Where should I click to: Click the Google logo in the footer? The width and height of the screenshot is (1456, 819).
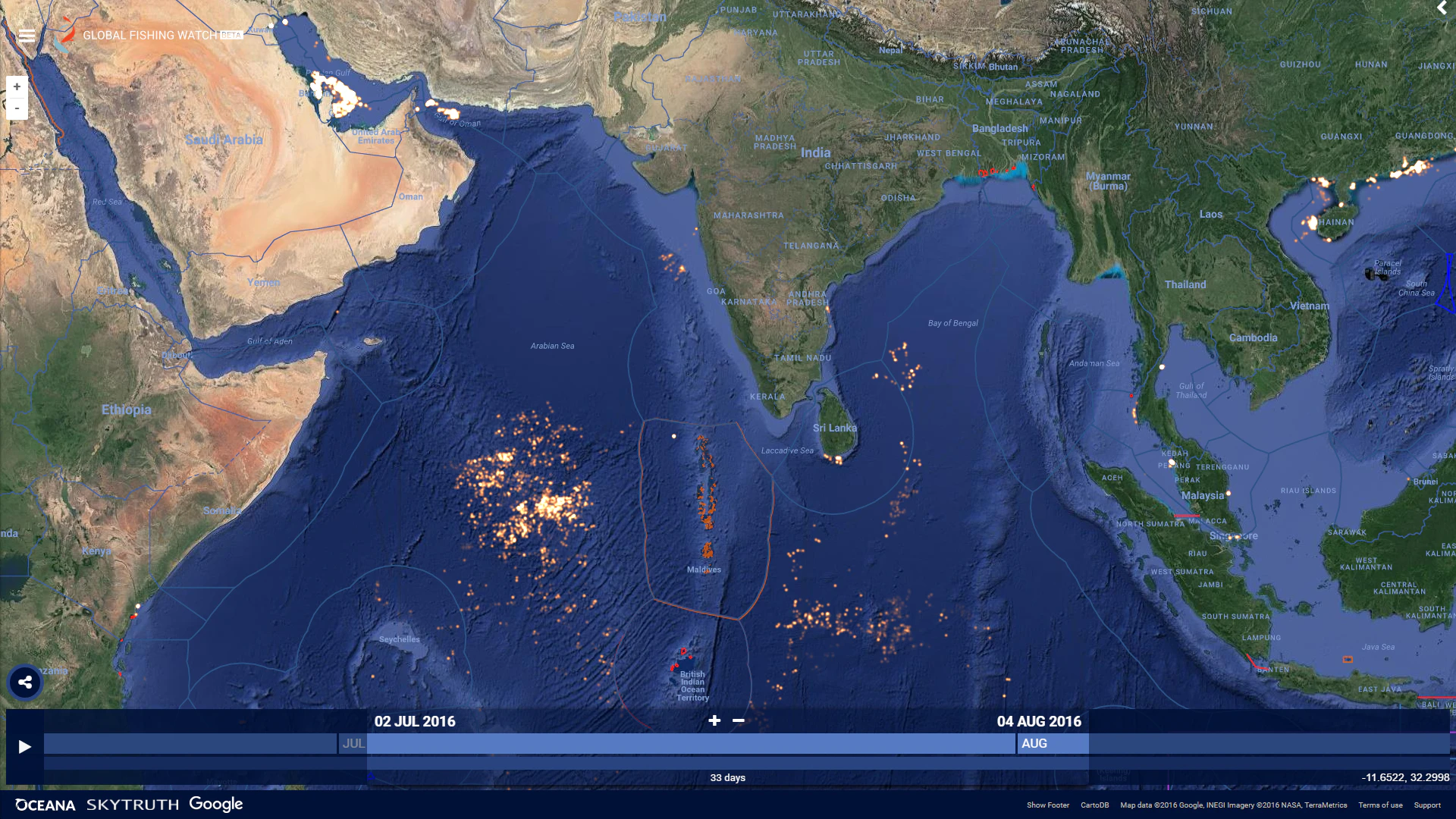[216, 804]
